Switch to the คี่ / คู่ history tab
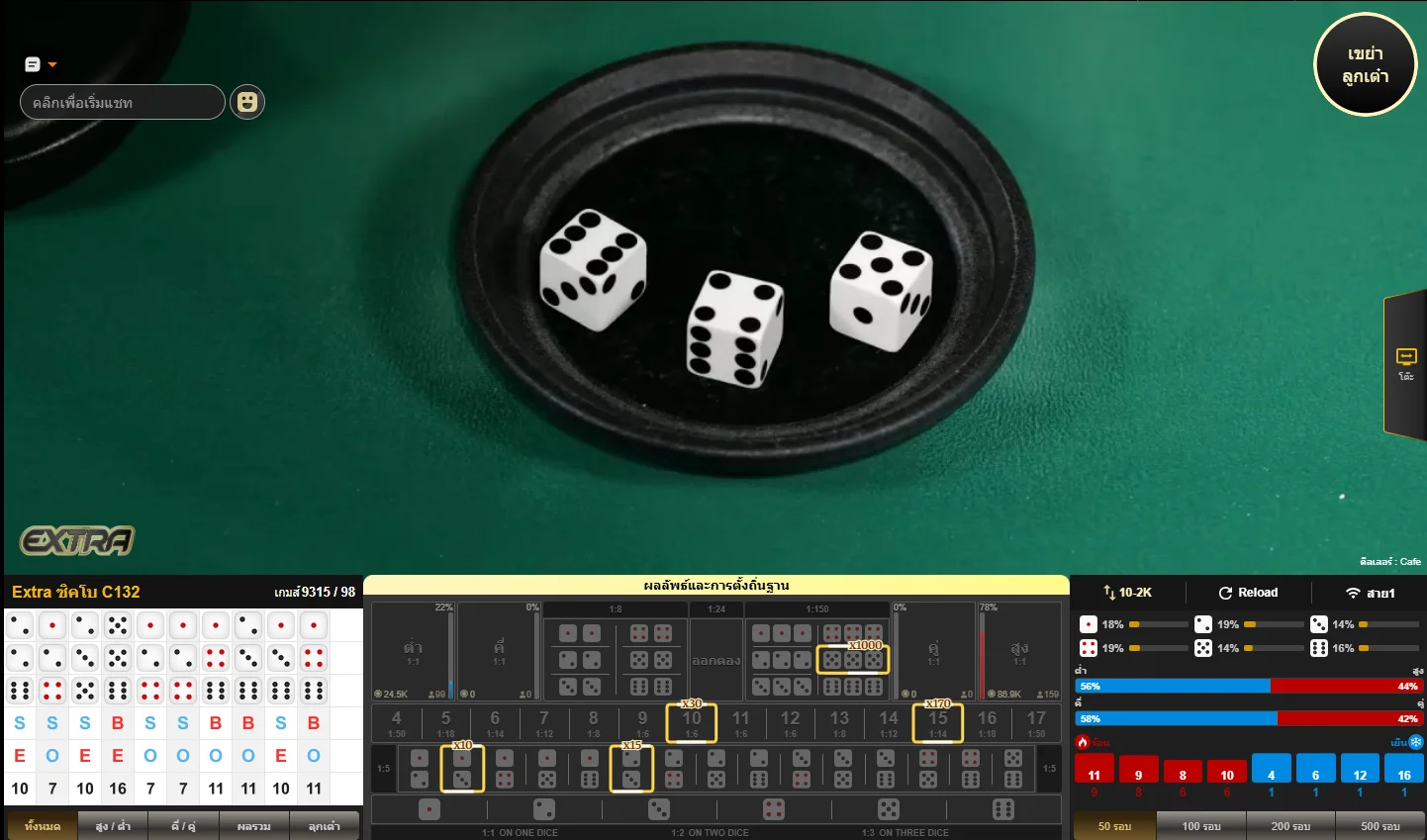The height and width of the screenshot is (840, 1427). 183,826
